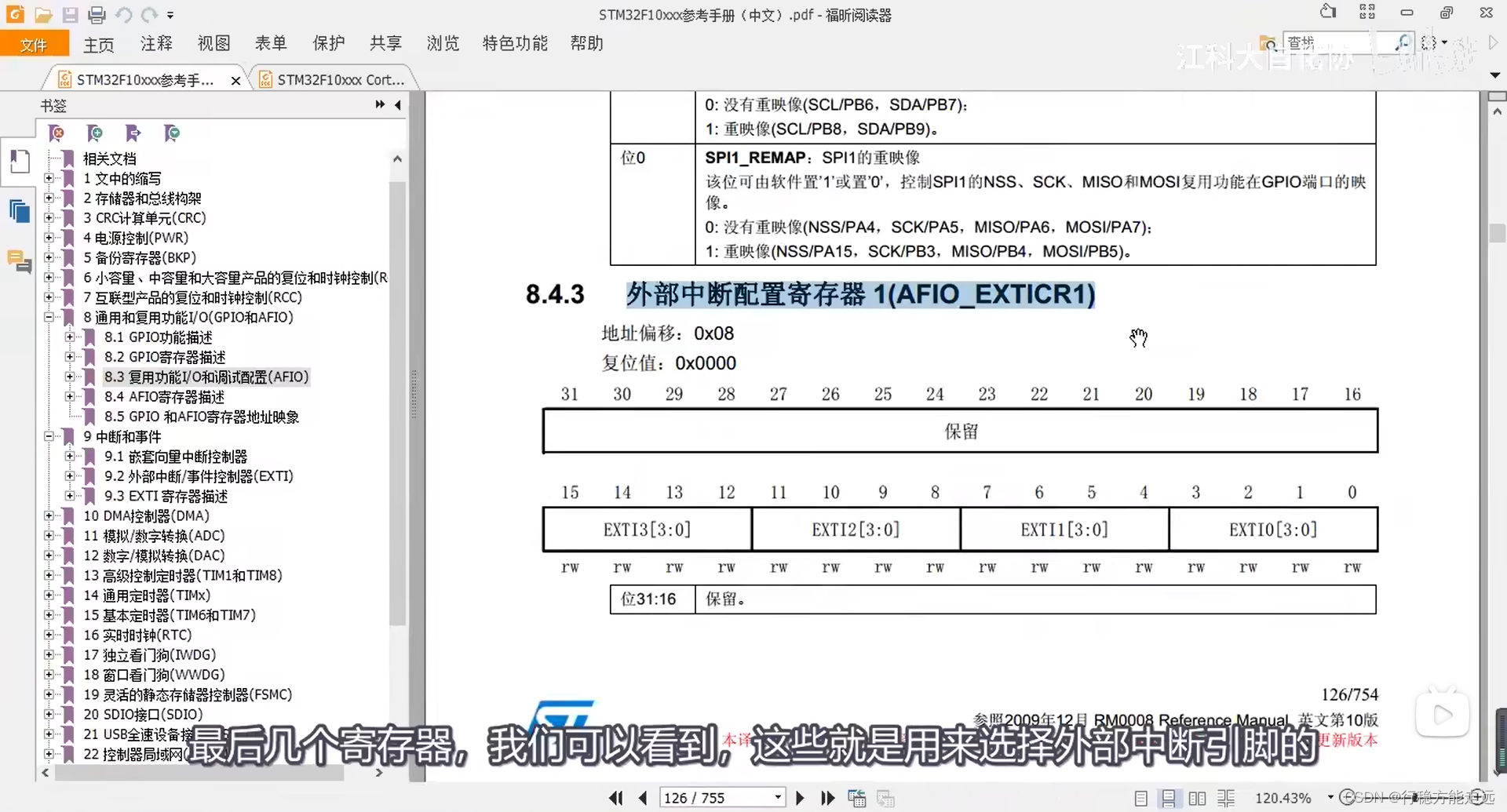Switch to the 共享 ribbon tab
Viewport: 1507px width, 812px height.
385,44
